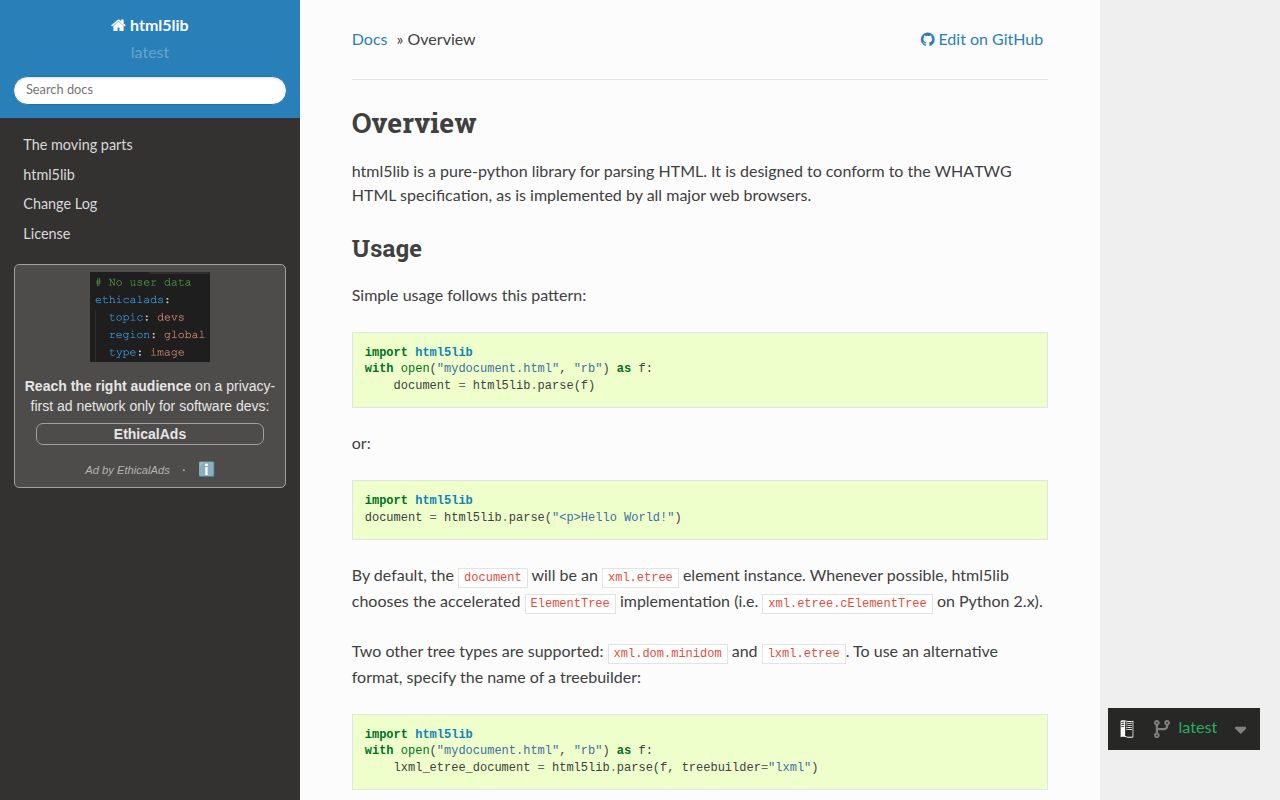The image size is (1280, 800).
Task: Click the Search docs input field
Action: [x=150, y=90]
